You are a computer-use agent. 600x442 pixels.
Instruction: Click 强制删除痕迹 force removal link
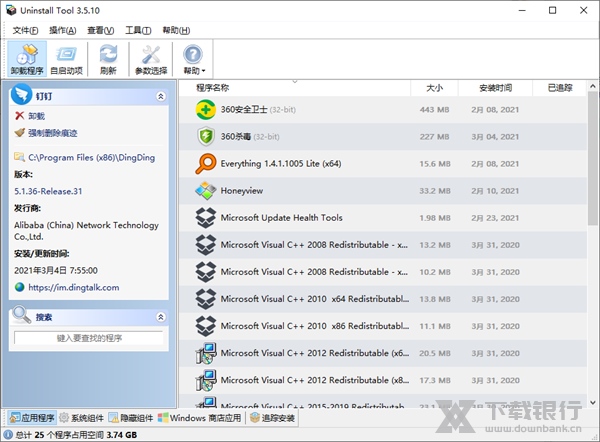(52, 132)
